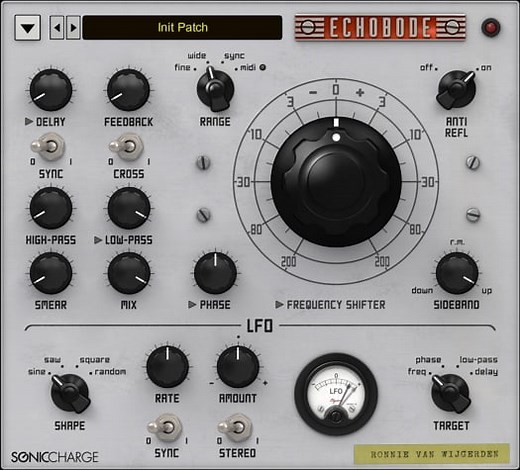This screenshot has width=520, height=470.
Task: Click the Feedback knob
Action: tap(128, 90)
